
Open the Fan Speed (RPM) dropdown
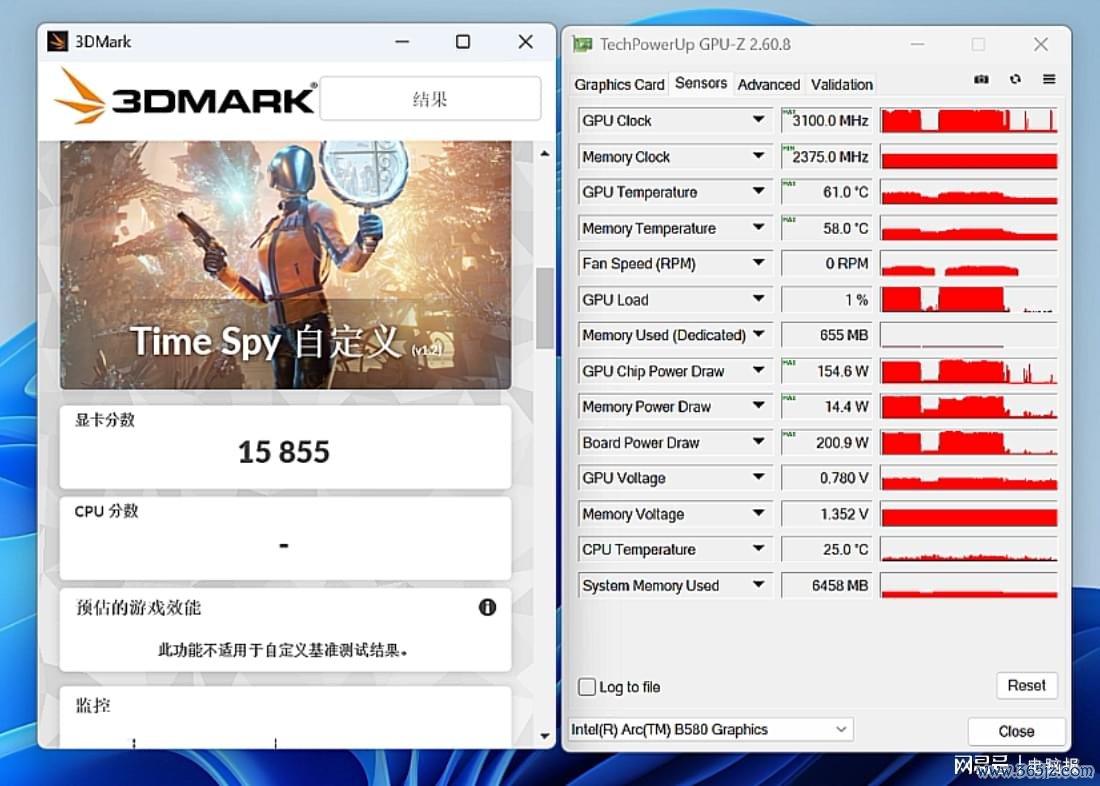tap(758, 263)
